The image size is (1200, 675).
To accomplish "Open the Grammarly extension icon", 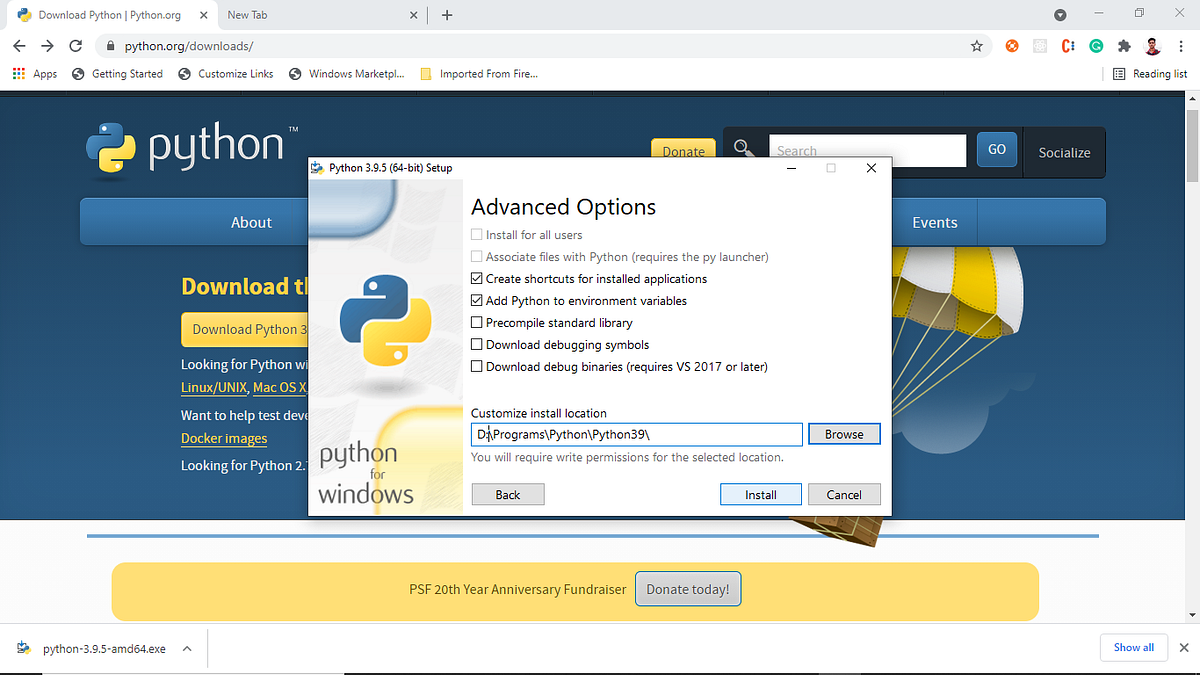I will (1096, 45).
